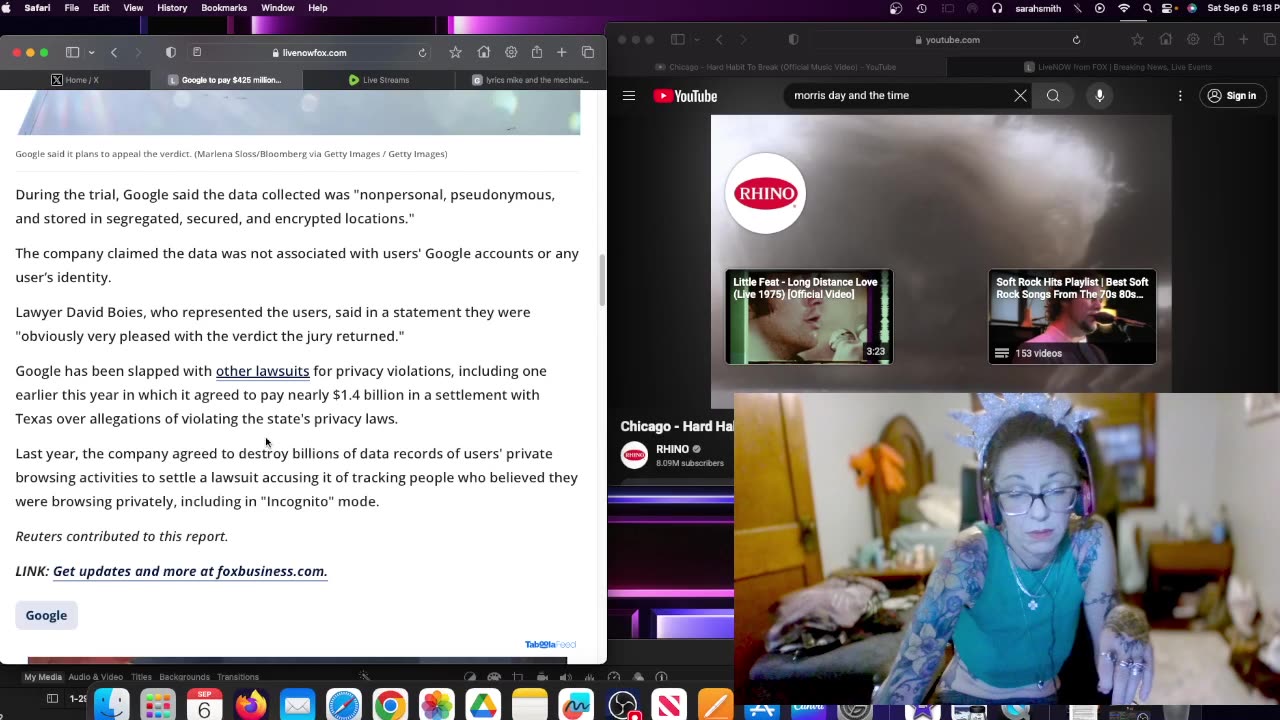
Task: Open Firefox from the Dock
Action: click(251, 705)
